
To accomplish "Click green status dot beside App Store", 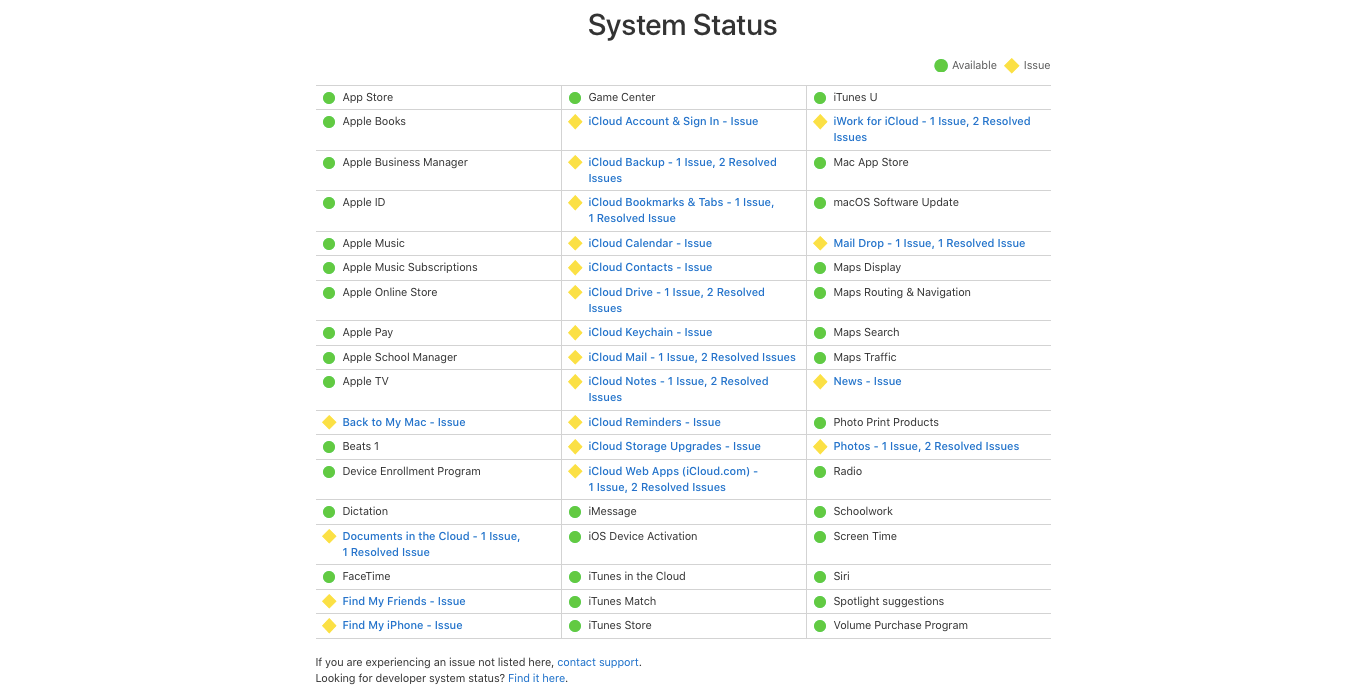I will [329, 97].
